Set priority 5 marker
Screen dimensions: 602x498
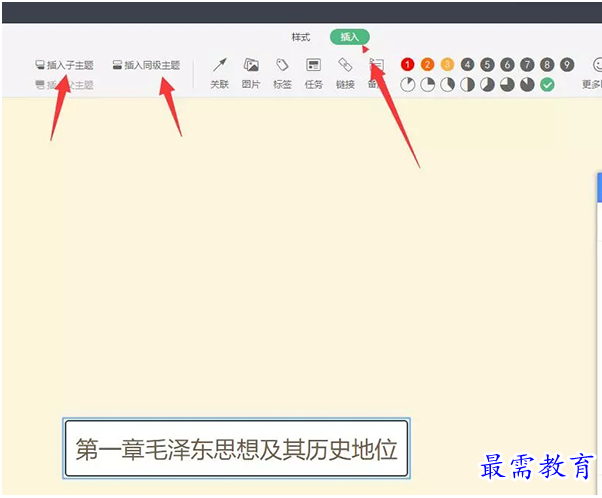point(487,65)
